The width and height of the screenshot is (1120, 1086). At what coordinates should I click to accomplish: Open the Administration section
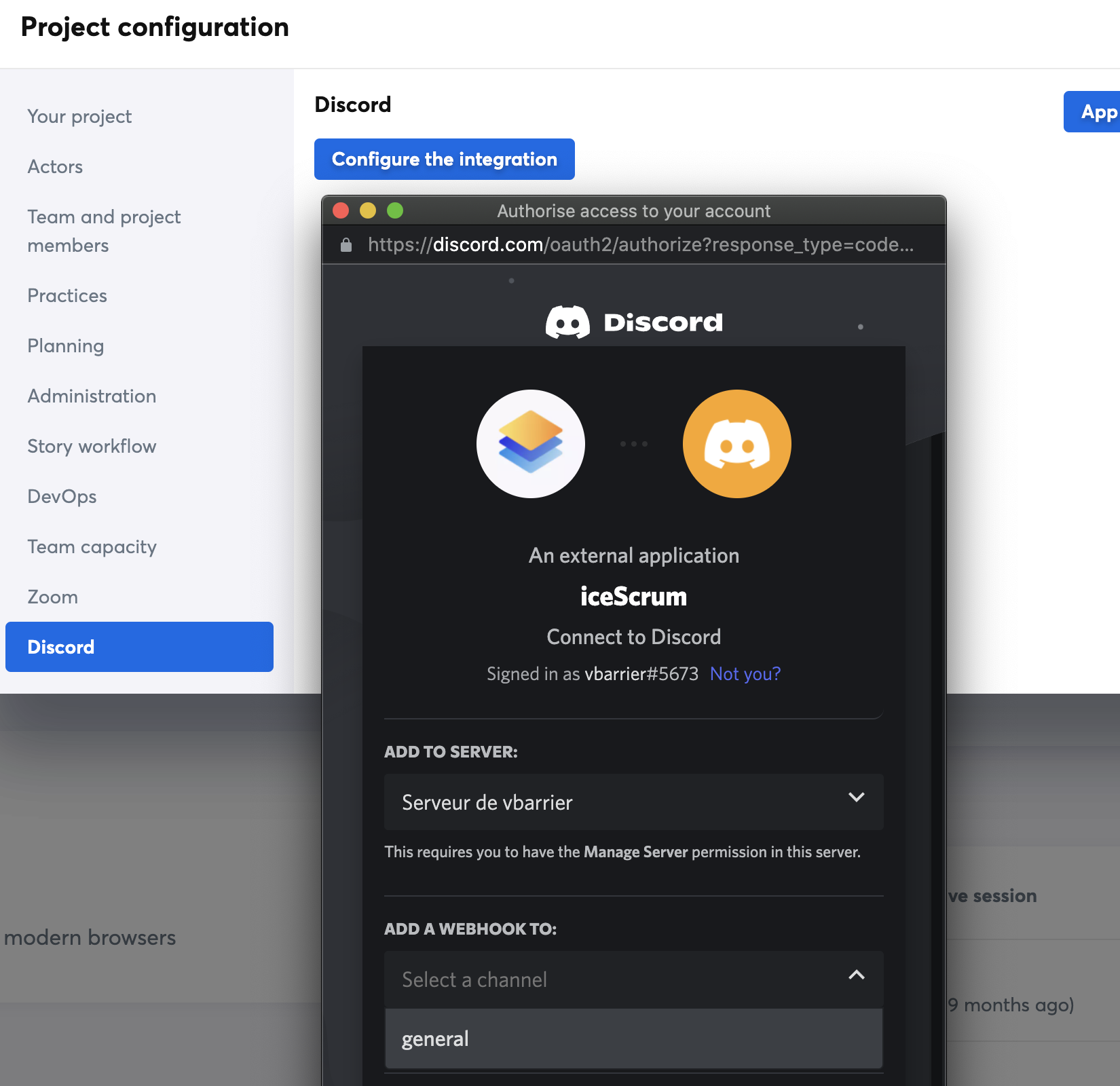[x=92, y=396]
